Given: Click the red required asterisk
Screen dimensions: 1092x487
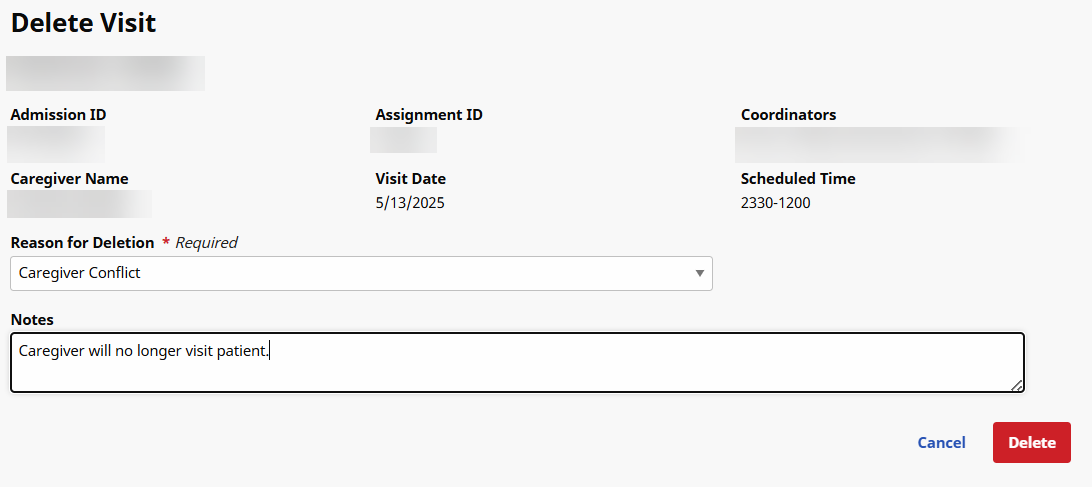Looking at the screenshot, I should point(166,242).
